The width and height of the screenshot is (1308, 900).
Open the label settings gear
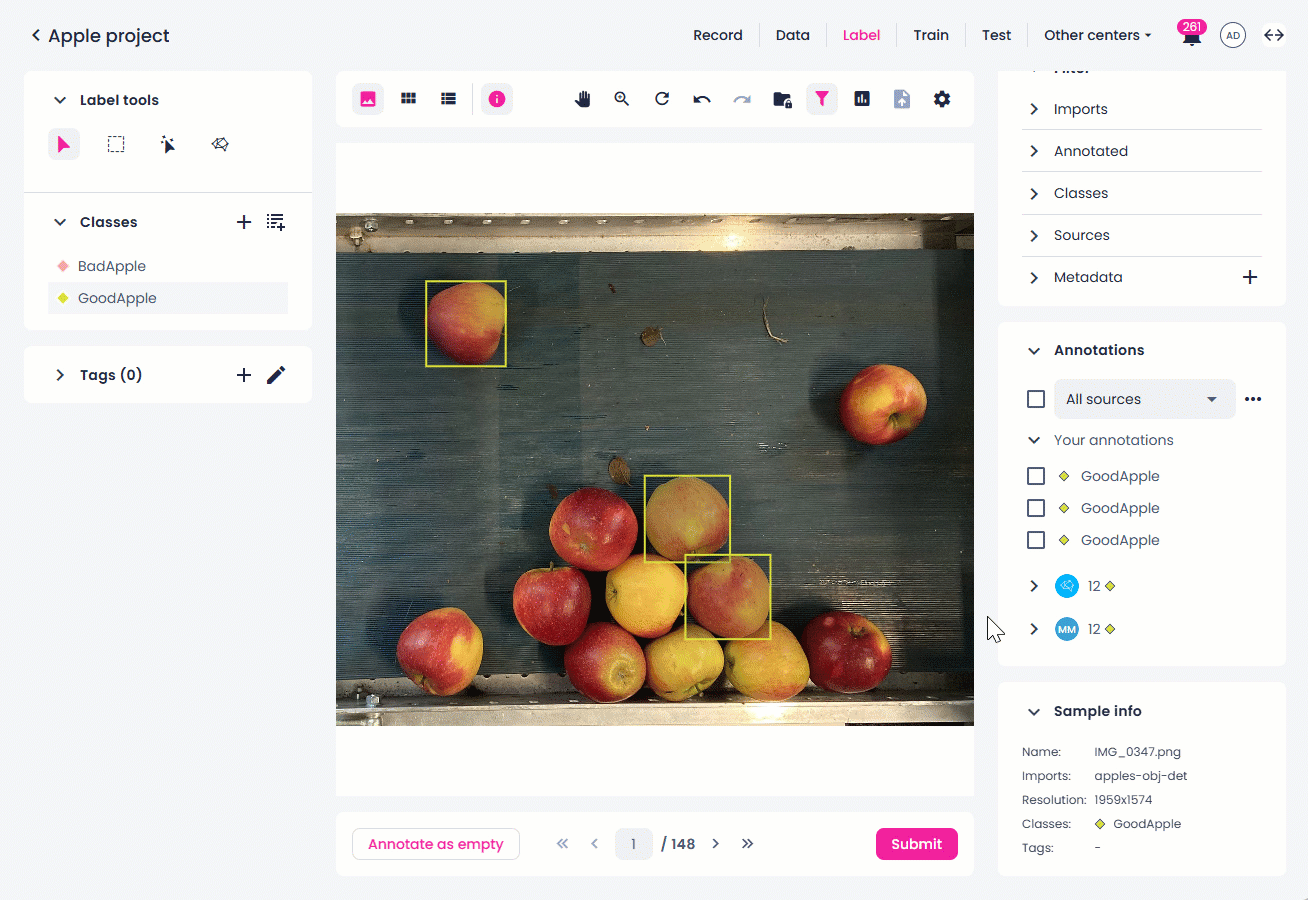pyautogui.click(x=942, y=99)
